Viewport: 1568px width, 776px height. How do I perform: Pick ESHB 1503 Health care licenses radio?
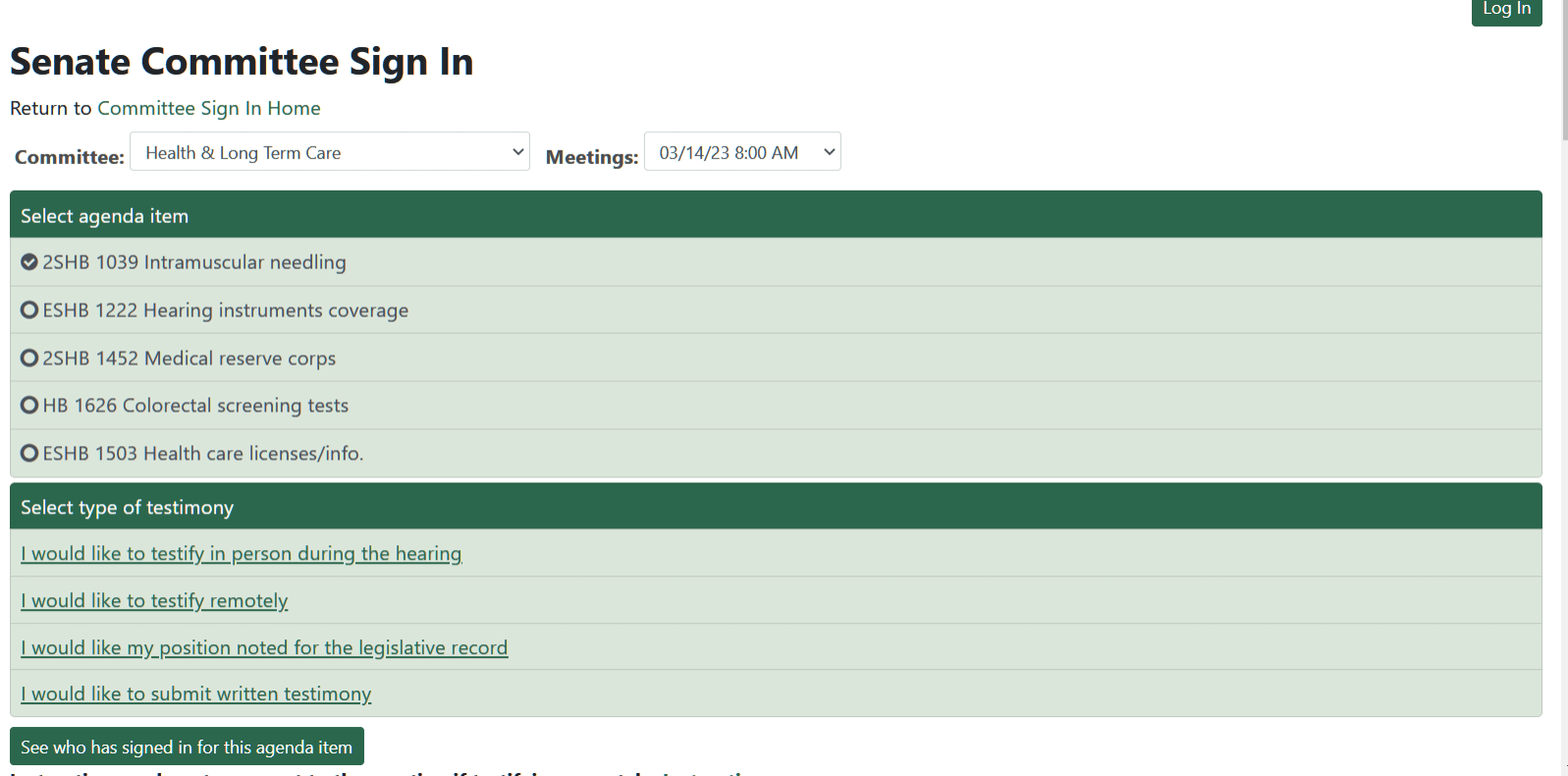point(29,453)
